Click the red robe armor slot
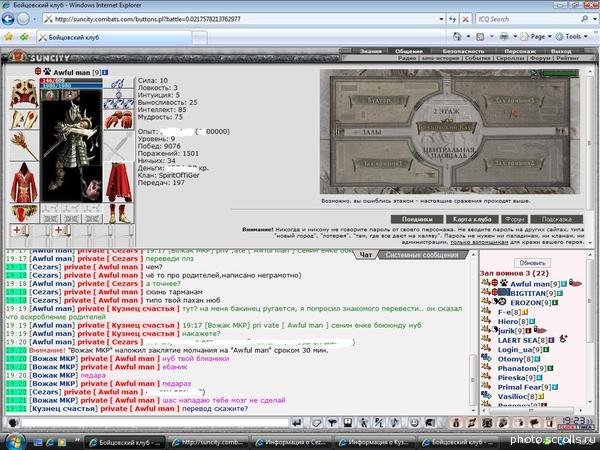Image resolution: width=600 pixels, height=450 pixels. (x=24, y=182)
